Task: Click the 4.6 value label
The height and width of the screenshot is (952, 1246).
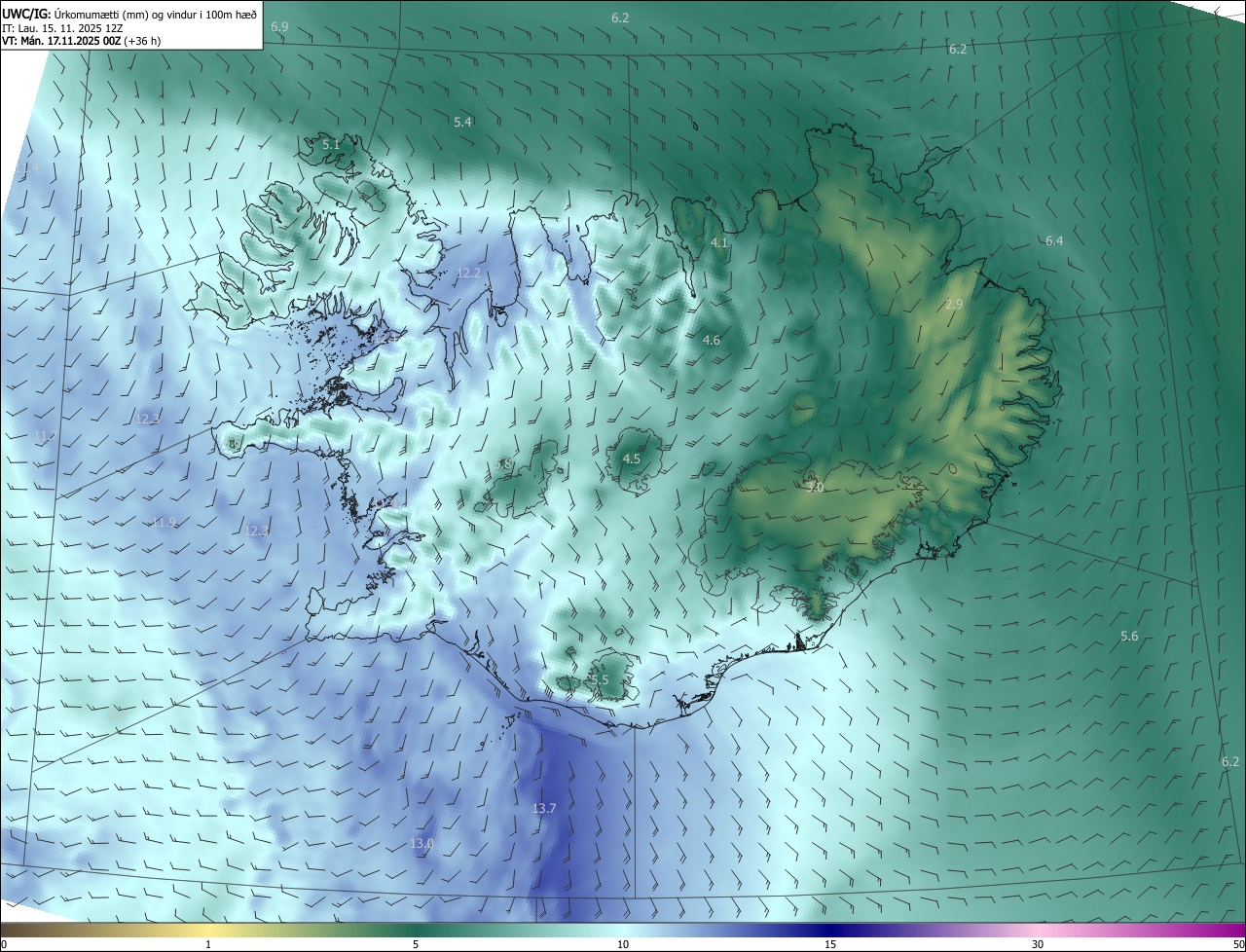Action: tap(711, 340)
